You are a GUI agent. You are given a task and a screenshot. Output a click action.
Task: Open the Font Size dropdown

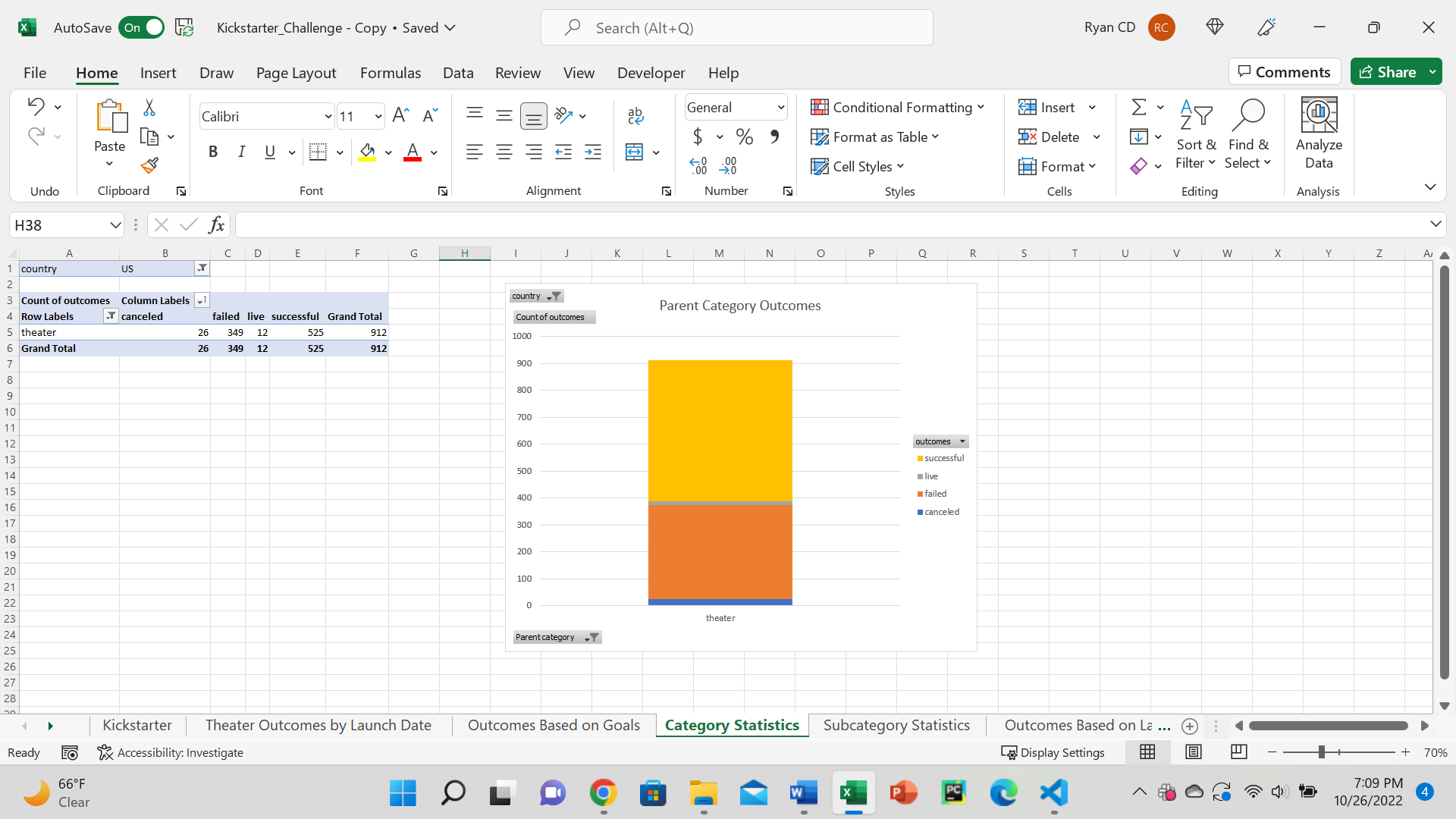pos(377,116)
